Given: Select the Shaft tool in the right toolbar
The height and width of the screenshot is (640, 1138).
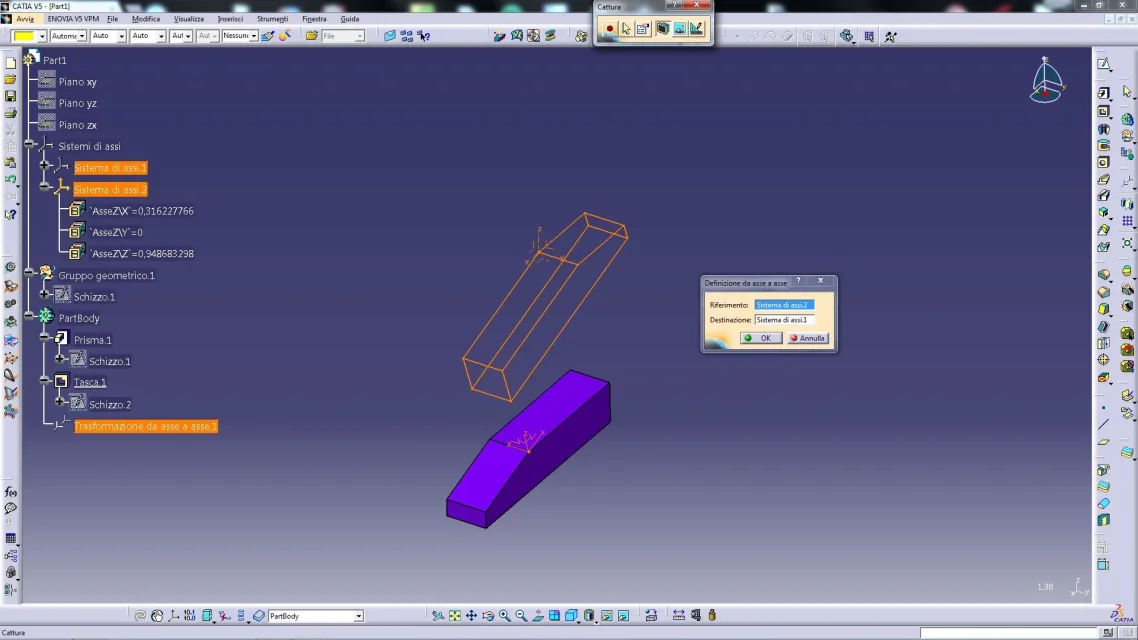Looking at the screenshot, I should click(1104, 129).
